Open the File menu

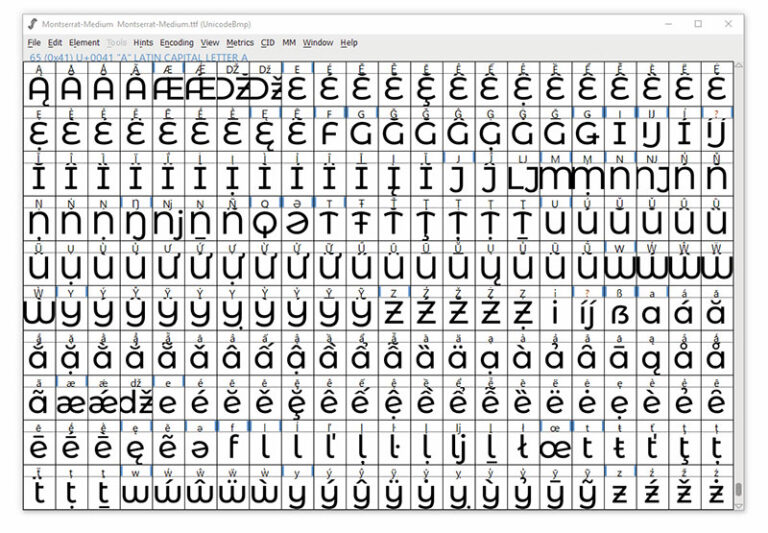[x=34, y=43]
